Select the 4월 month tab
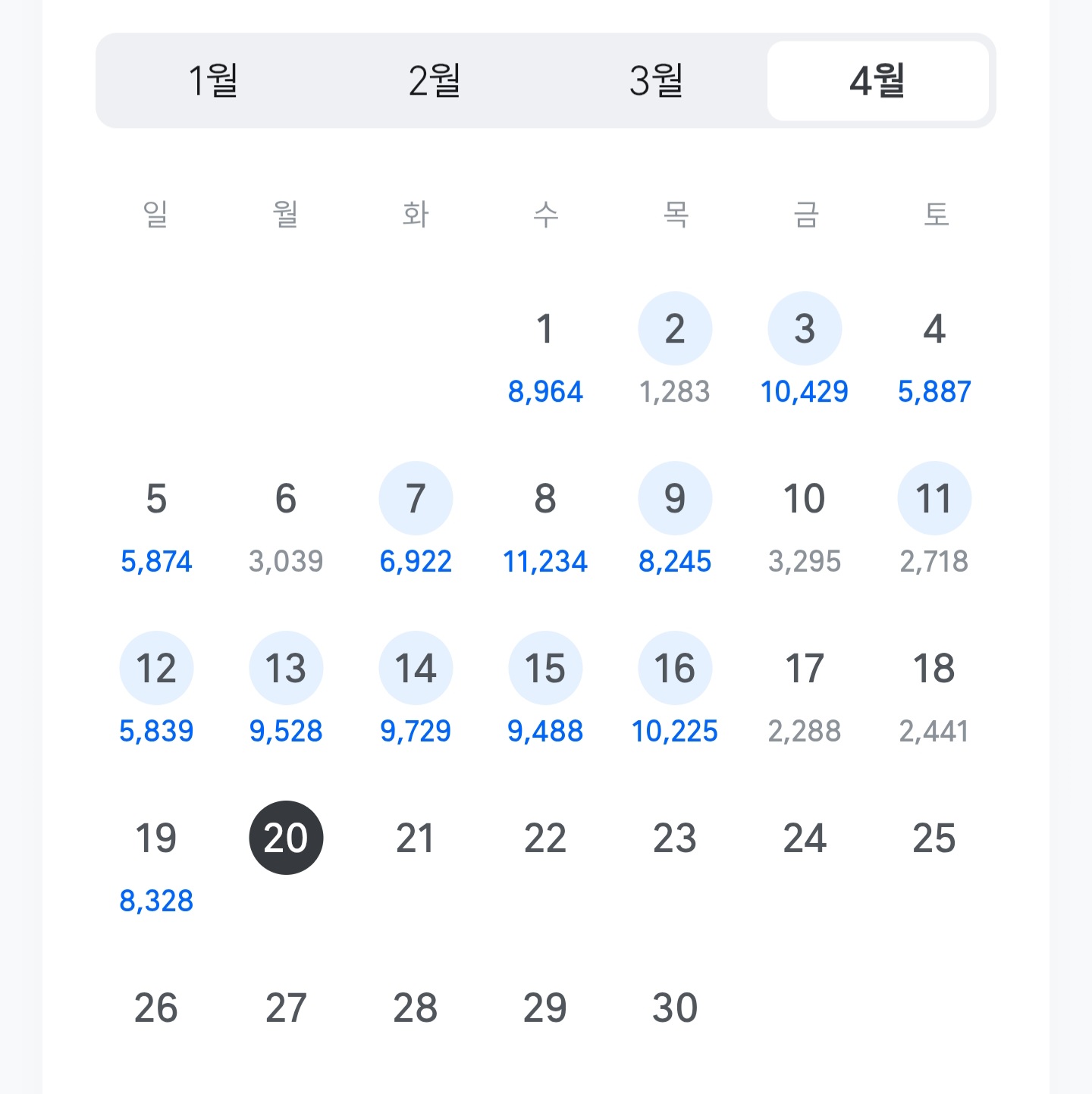Screen dimensions: 1092x1094 877,80
